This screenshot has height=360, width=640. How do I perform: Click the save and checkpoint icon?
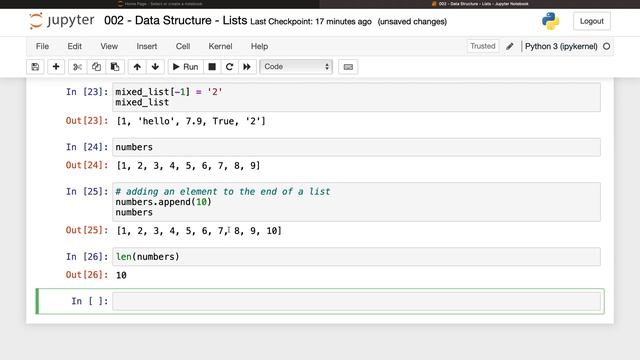35,67
